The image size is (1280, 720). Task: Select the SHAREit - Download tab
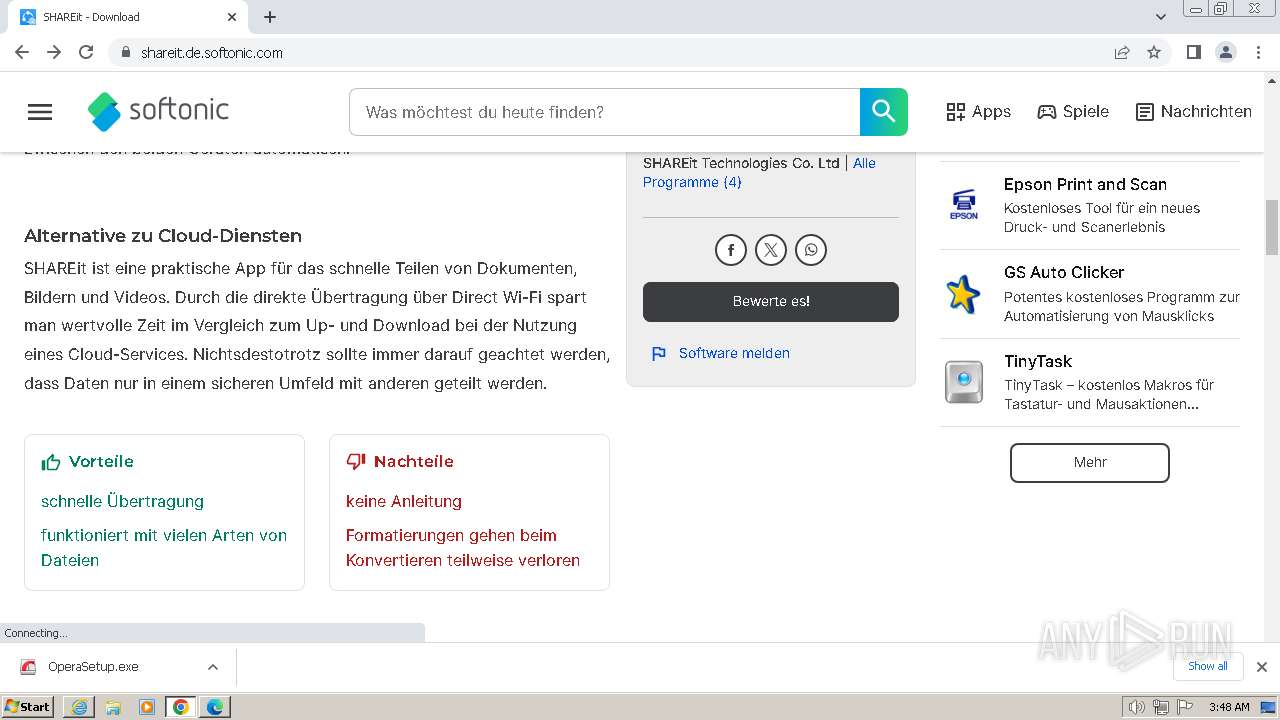coord(128,17)
